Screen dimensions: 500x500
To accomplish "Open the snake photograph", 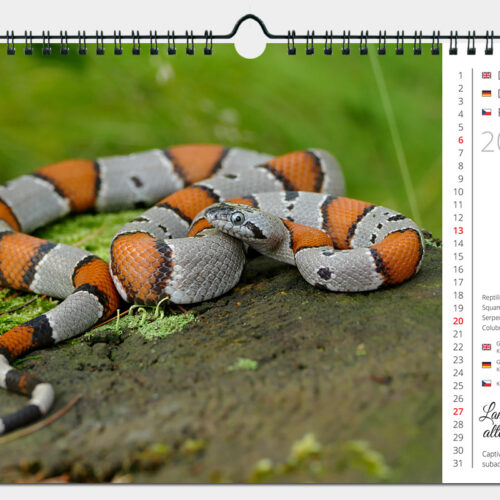I will [x=221, y=263].
